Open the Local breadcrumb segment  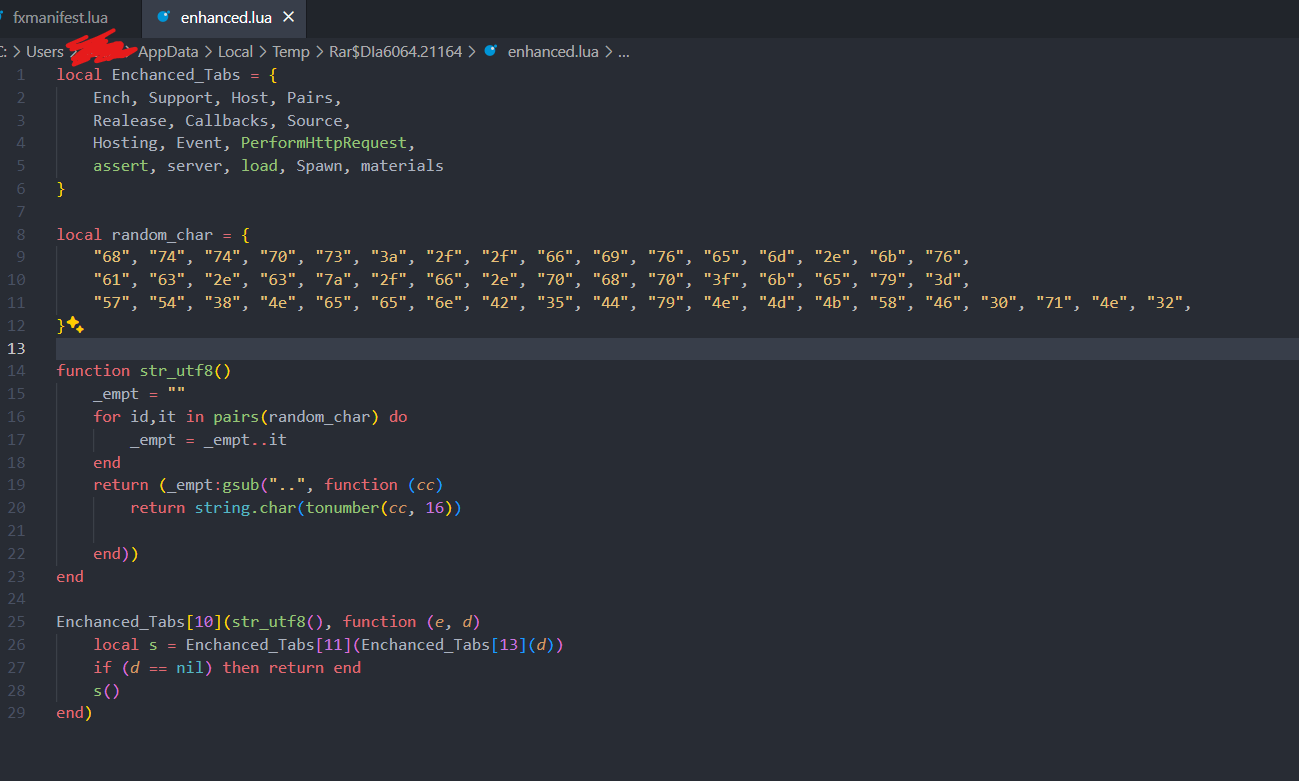click(x=235, y=51)
